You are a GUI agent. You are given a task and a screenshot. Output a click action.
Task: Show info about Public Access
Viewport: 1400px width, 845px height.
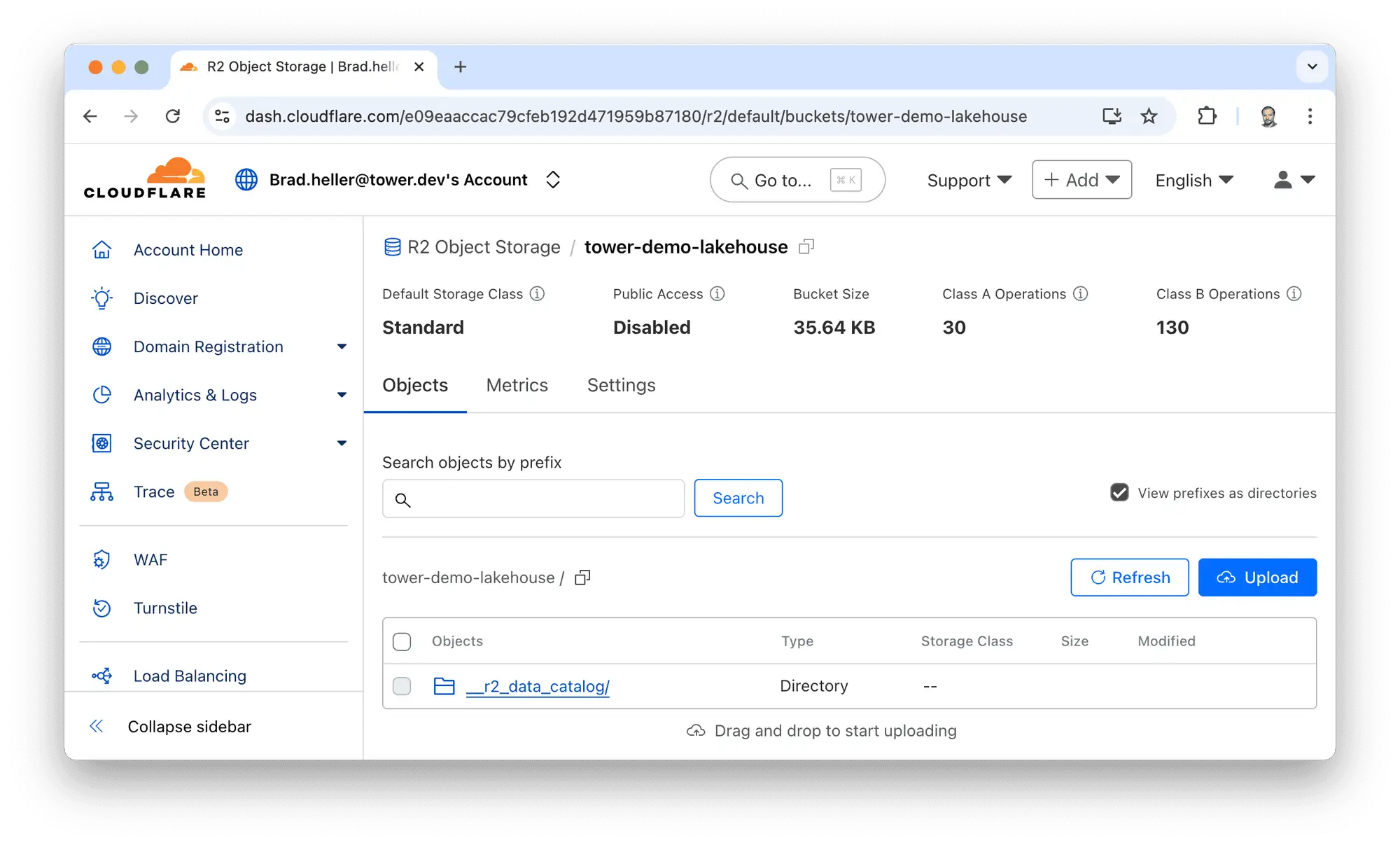(717, 294)
